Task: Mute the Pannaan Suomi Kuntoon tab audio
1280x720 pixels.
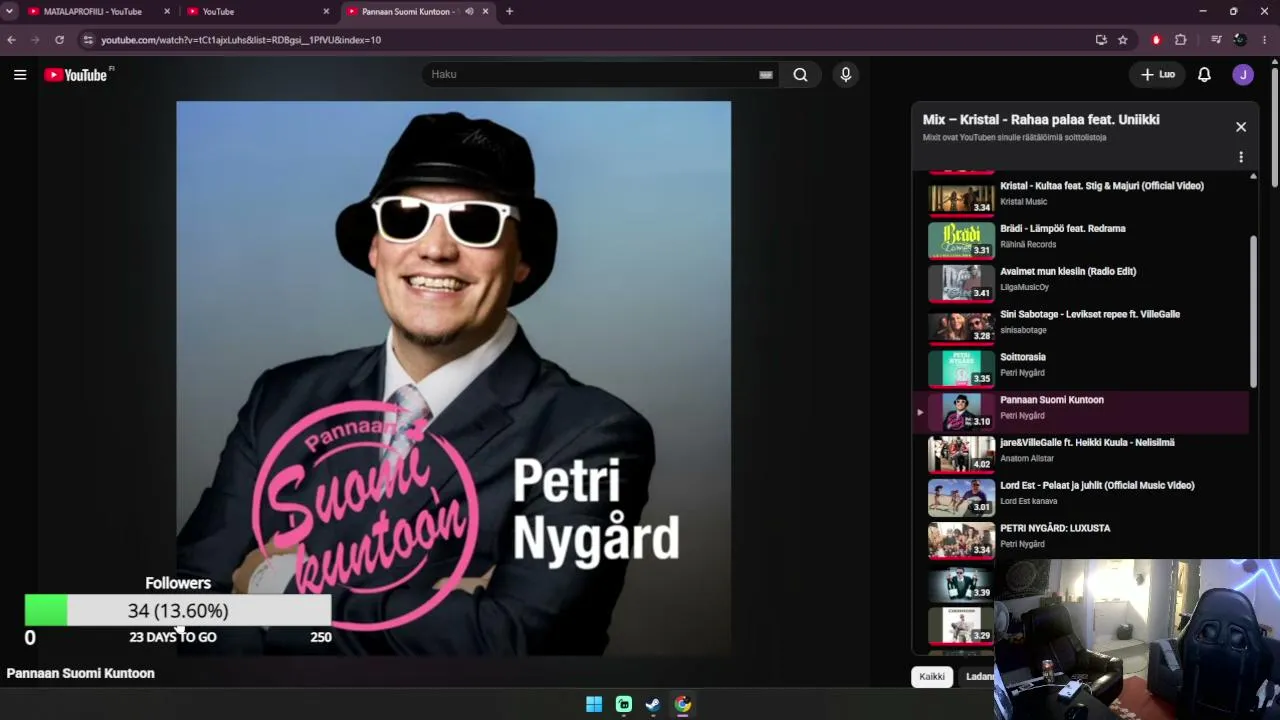Action: click(x=469, y=11)
